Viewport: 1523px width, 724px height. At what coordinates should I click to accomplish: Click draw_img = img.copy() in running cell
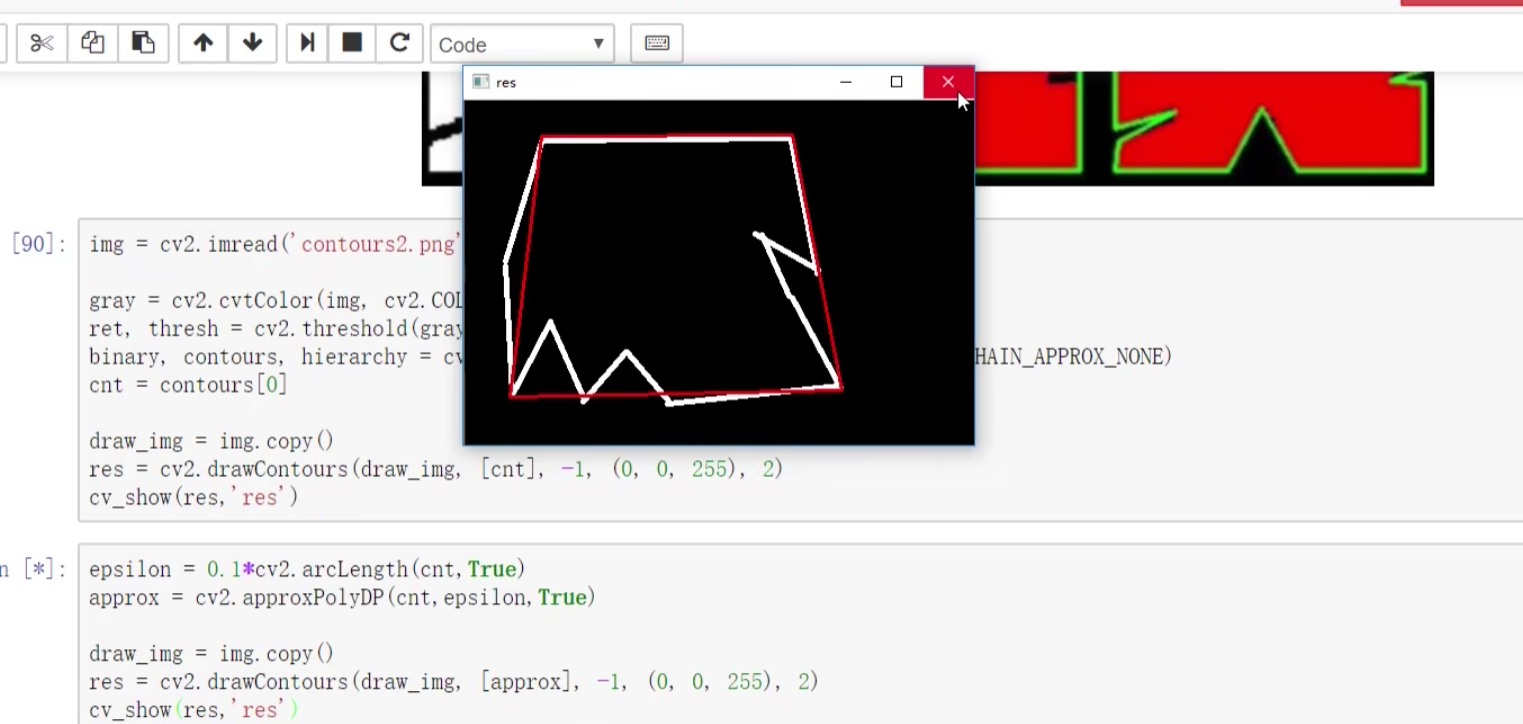(x=212, y=653)
